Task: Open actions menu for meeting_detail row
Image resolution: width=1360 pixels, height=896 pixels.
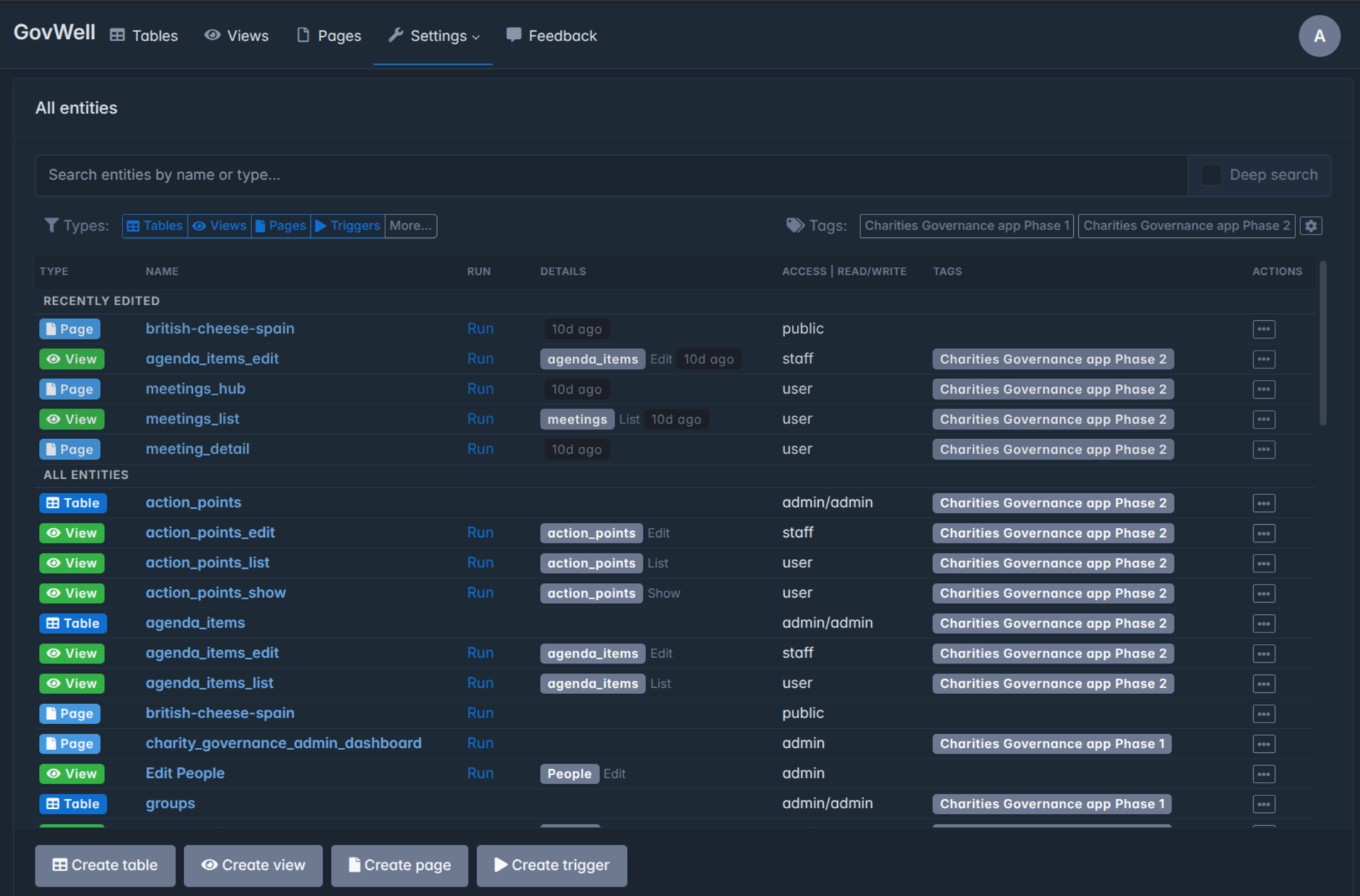Action: pos(1264,450)
